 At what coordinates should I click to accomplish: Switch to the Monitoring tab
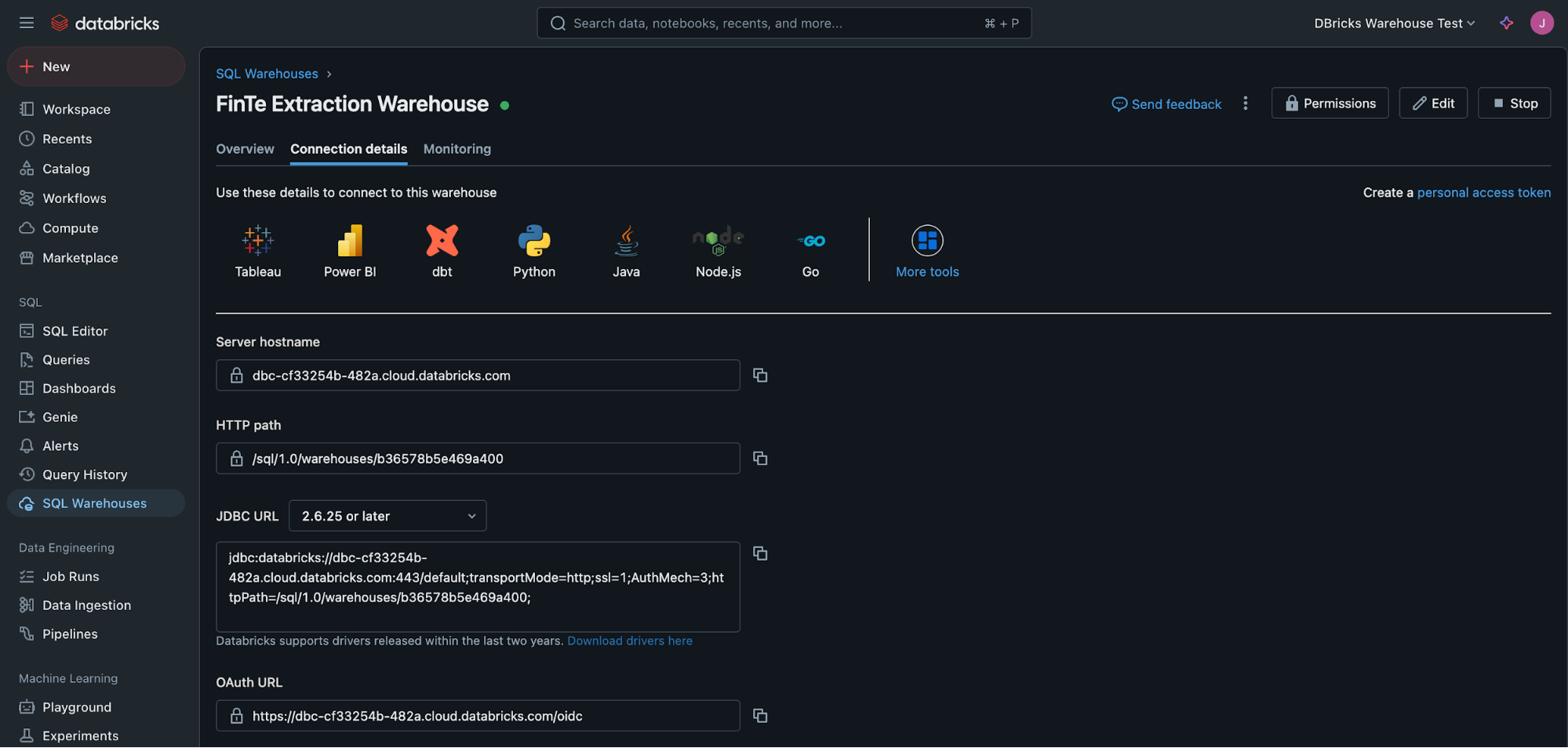pos(457,149)
